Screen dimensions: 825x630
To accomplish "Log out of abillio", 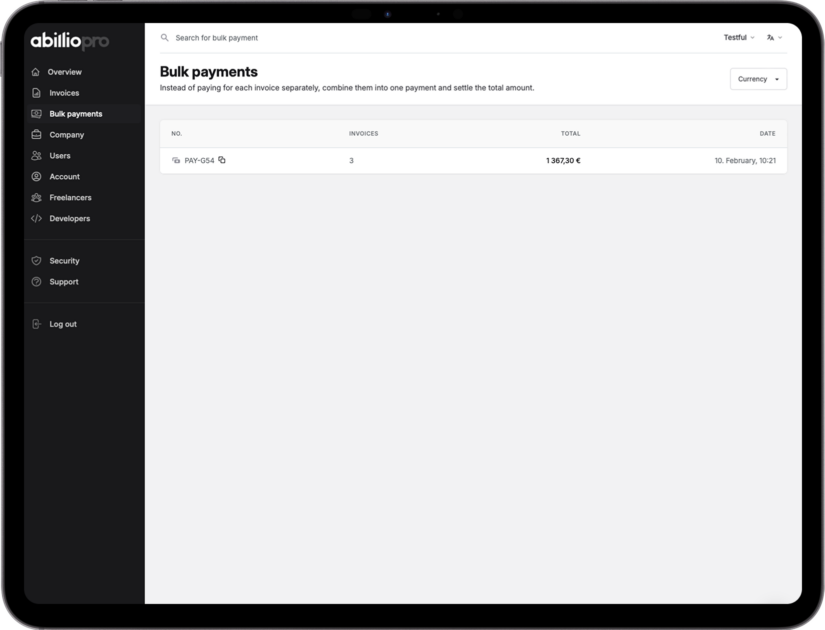I will [x=63, y=324].
